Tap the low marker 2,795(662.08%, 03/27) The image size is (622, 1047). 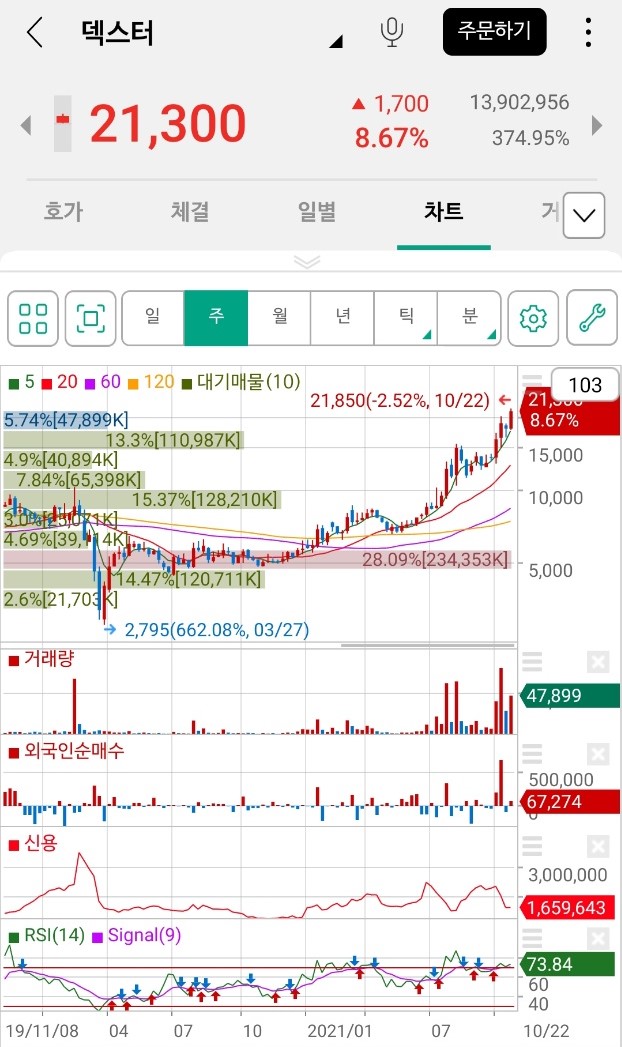(x=217, y=630)
